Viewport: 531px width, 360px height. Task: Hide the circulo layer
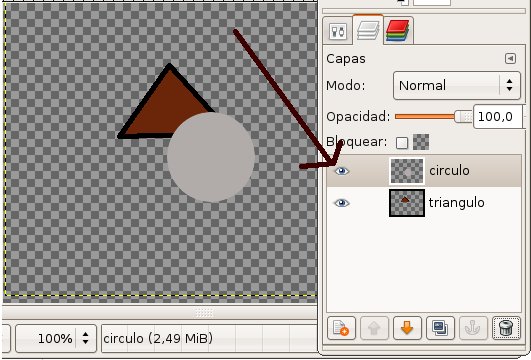coord(341,171)
